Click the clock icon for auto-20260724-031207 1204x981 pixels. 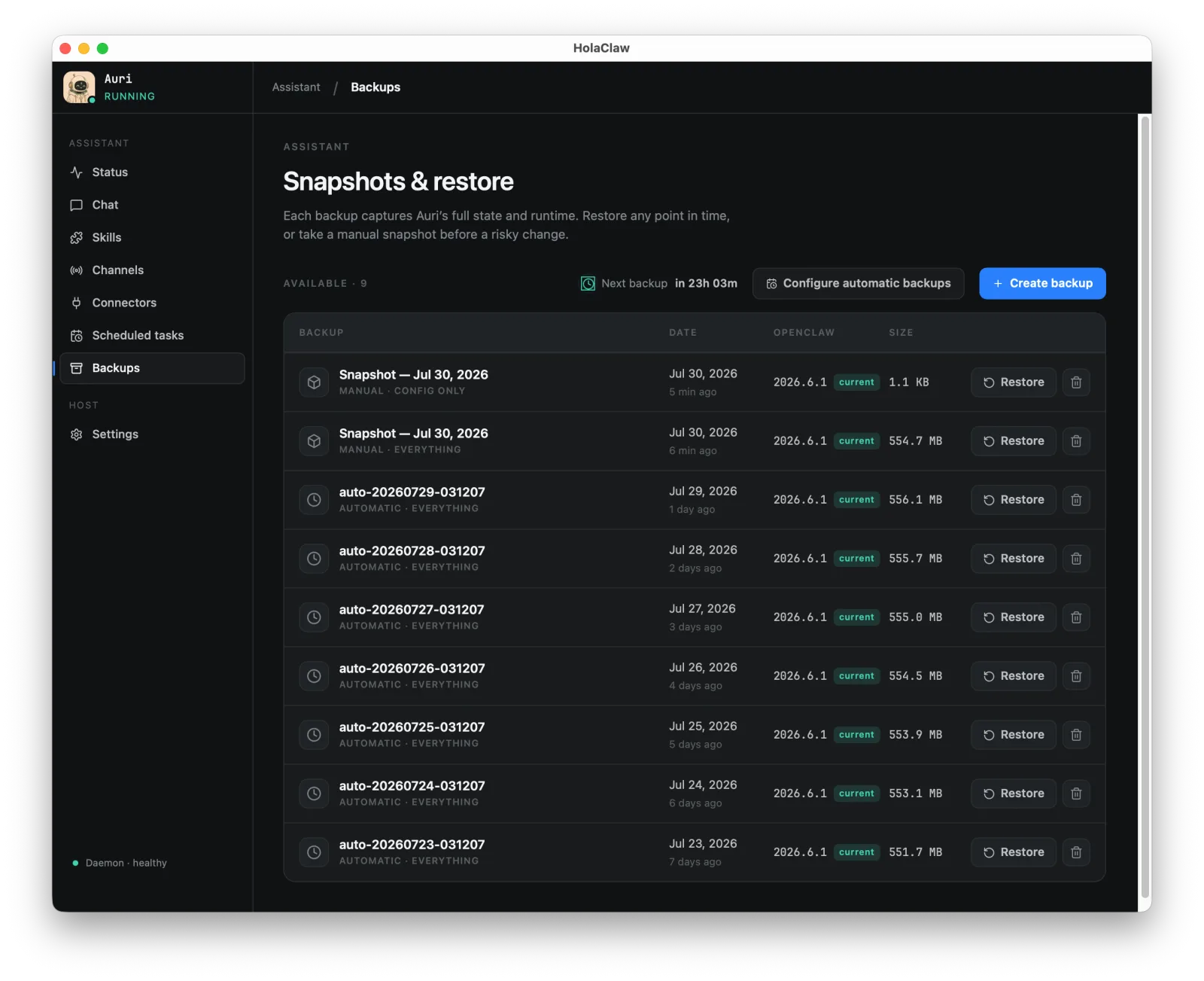pyautogui.click(x=314, y=794)
